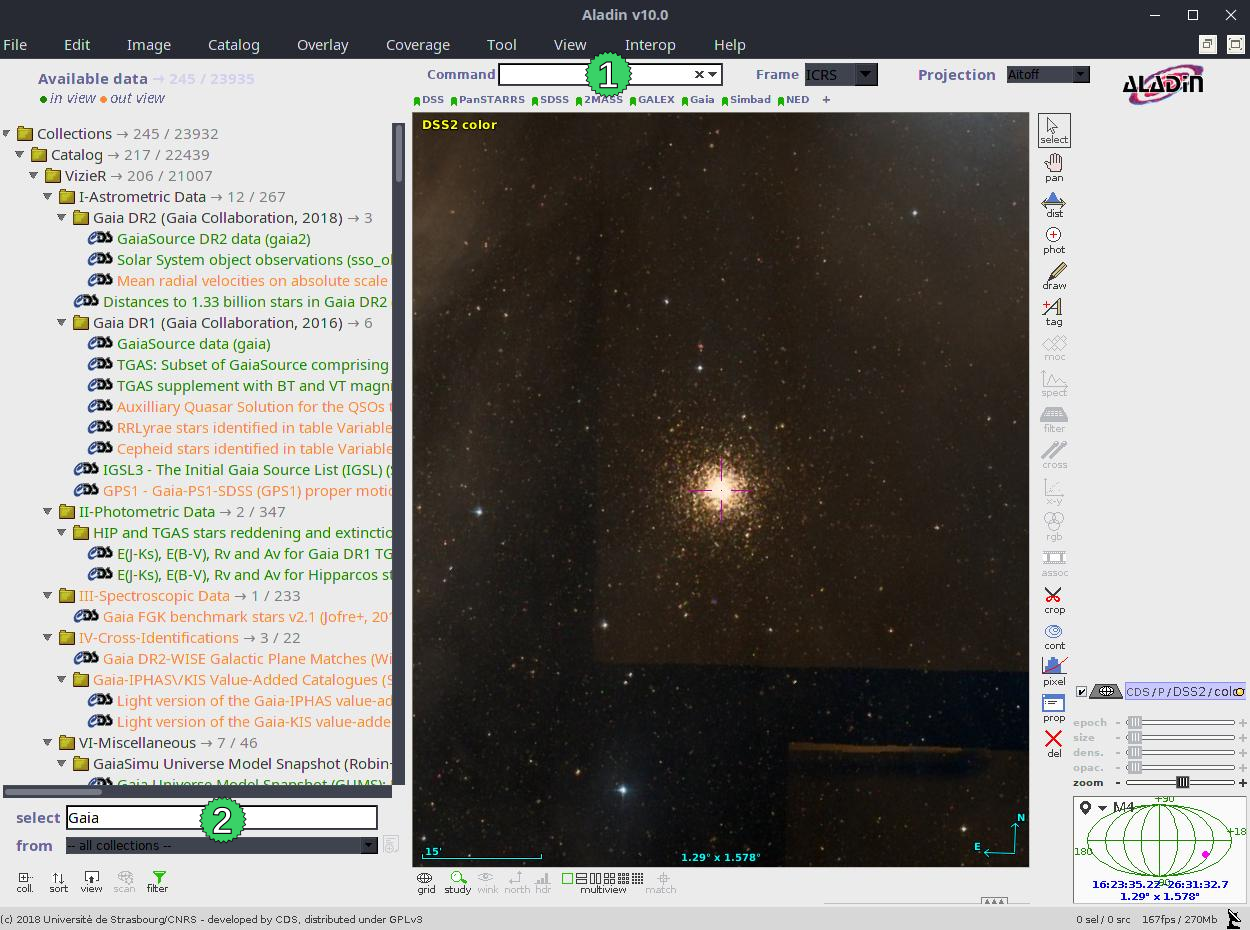Click the x-y calibration tool icon
This screenshot has height=930, width=1250.
(x=1054, y=492)
